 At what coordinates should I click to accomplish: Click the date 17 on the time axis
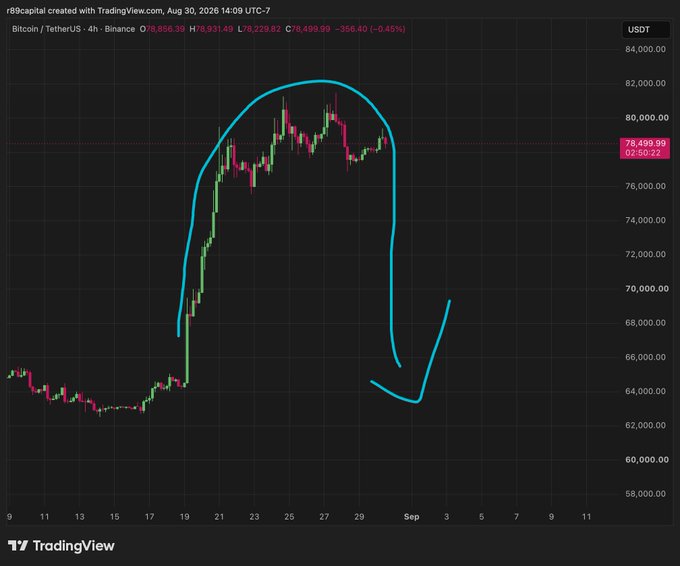149,517
